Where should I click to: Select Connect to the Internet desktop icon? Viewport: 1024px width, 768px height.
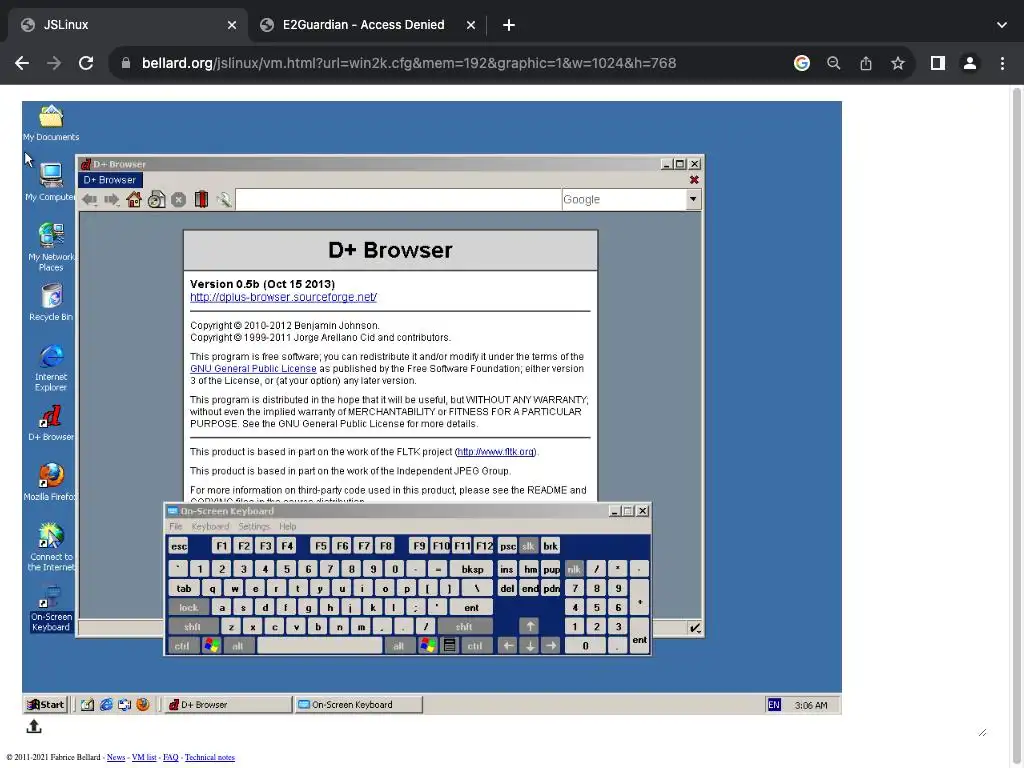(x=51, y=547)
